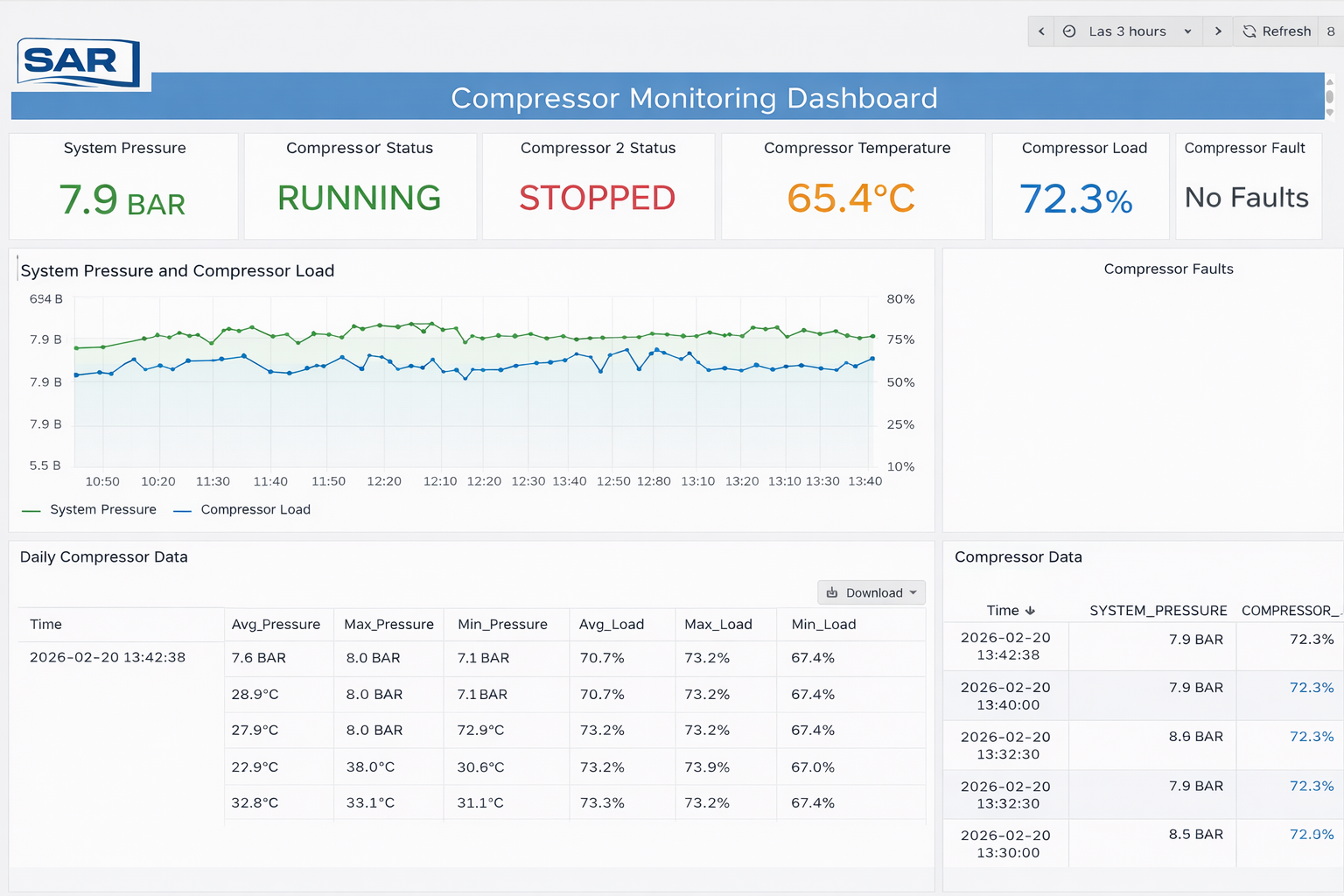This screenshot has height=896, width=1344.
Task: Go to next time range arrow
Action: (x=1217, y=31)
